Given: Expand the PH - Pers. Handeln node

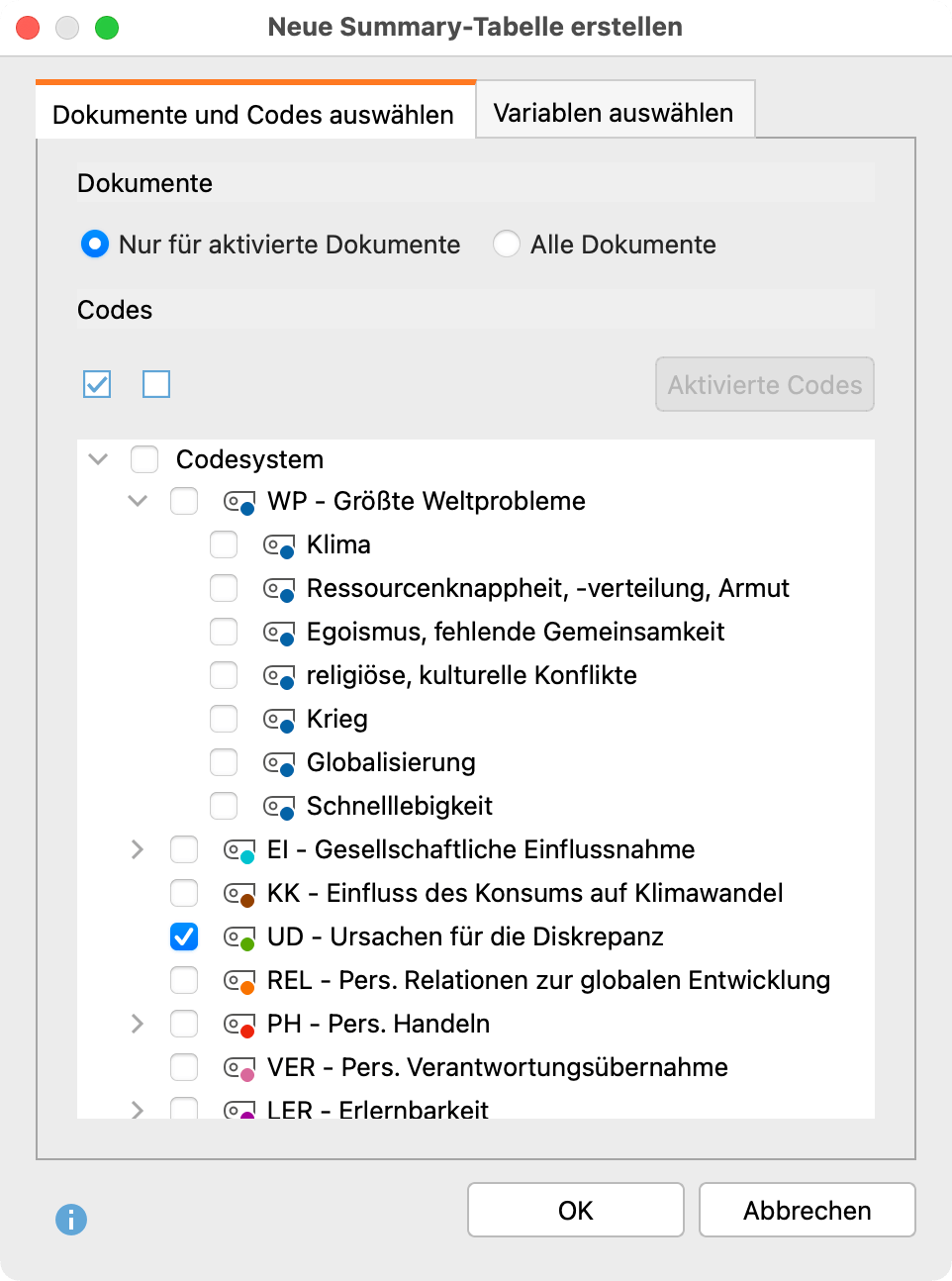Looking at the screenshot, I should pos(138,1024).
